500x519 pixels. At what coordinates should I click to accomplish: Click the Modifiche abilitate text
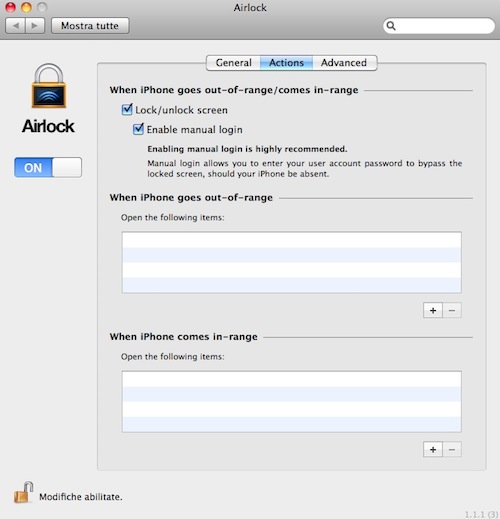tap(81, 497)
